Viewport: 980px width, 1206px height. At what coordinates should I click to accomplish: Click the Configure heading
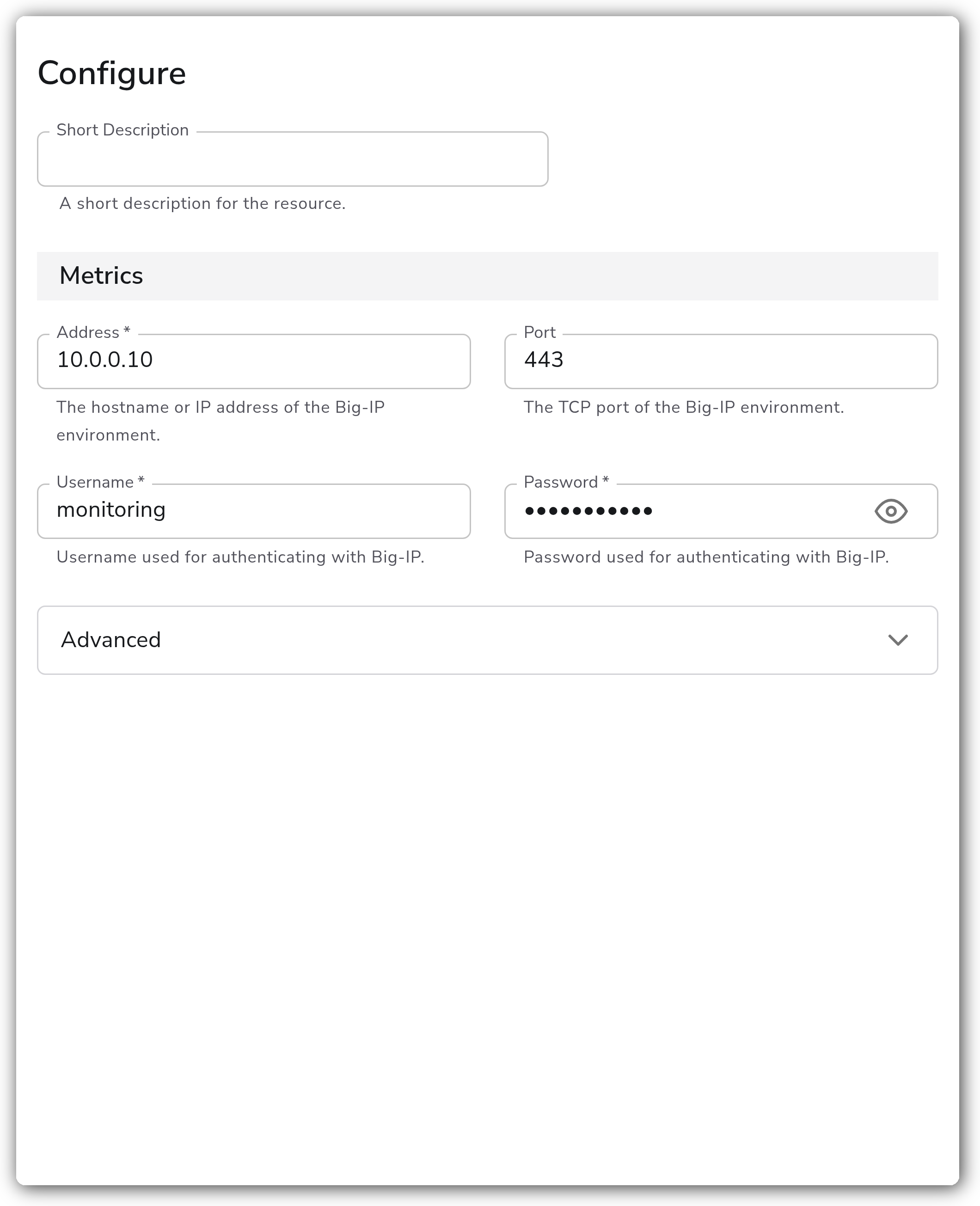(x=112, y=73)
